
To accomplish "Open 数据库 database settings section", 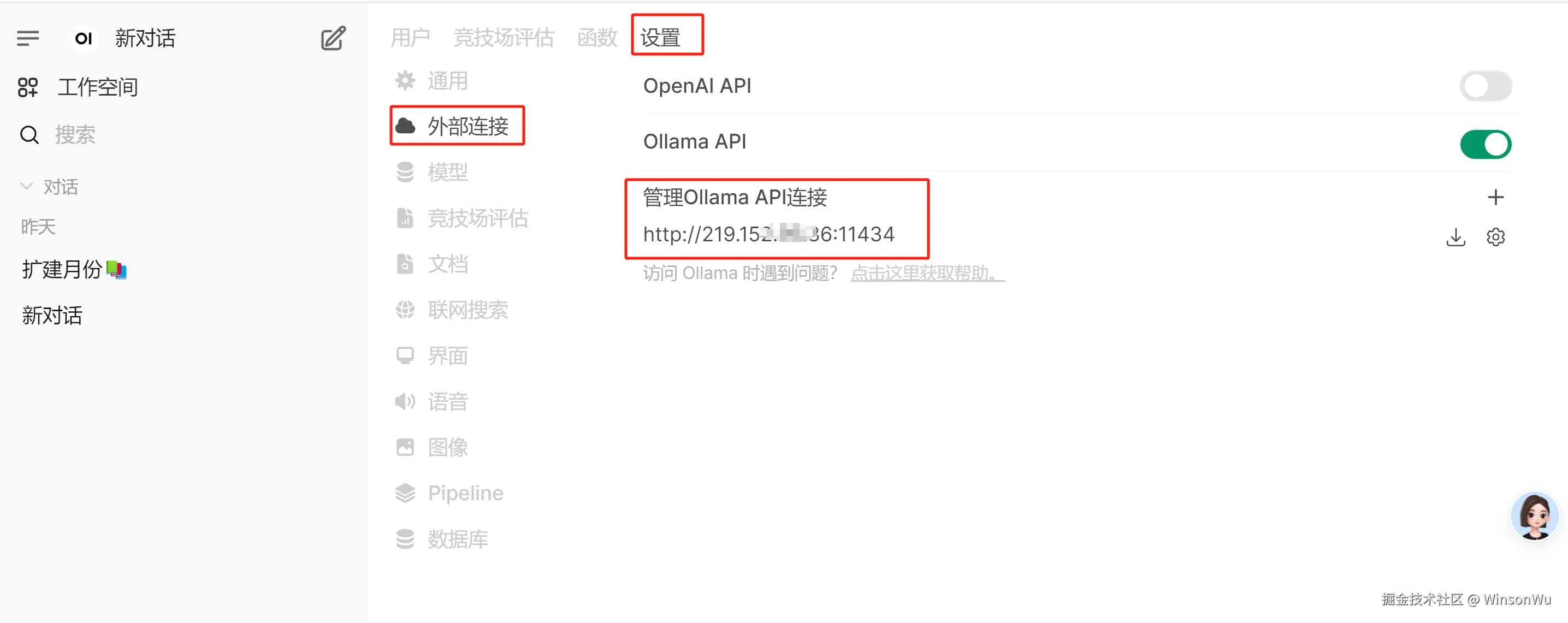I will [x=442, y=538].
